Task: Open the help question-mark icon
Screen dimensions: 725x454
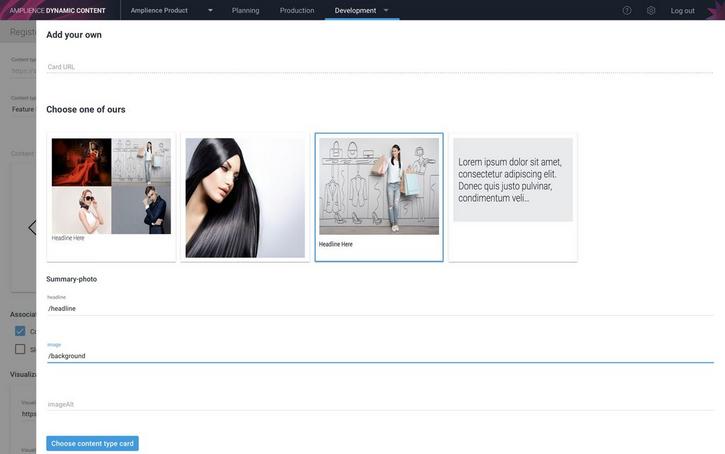Action: tap(627, 10)
